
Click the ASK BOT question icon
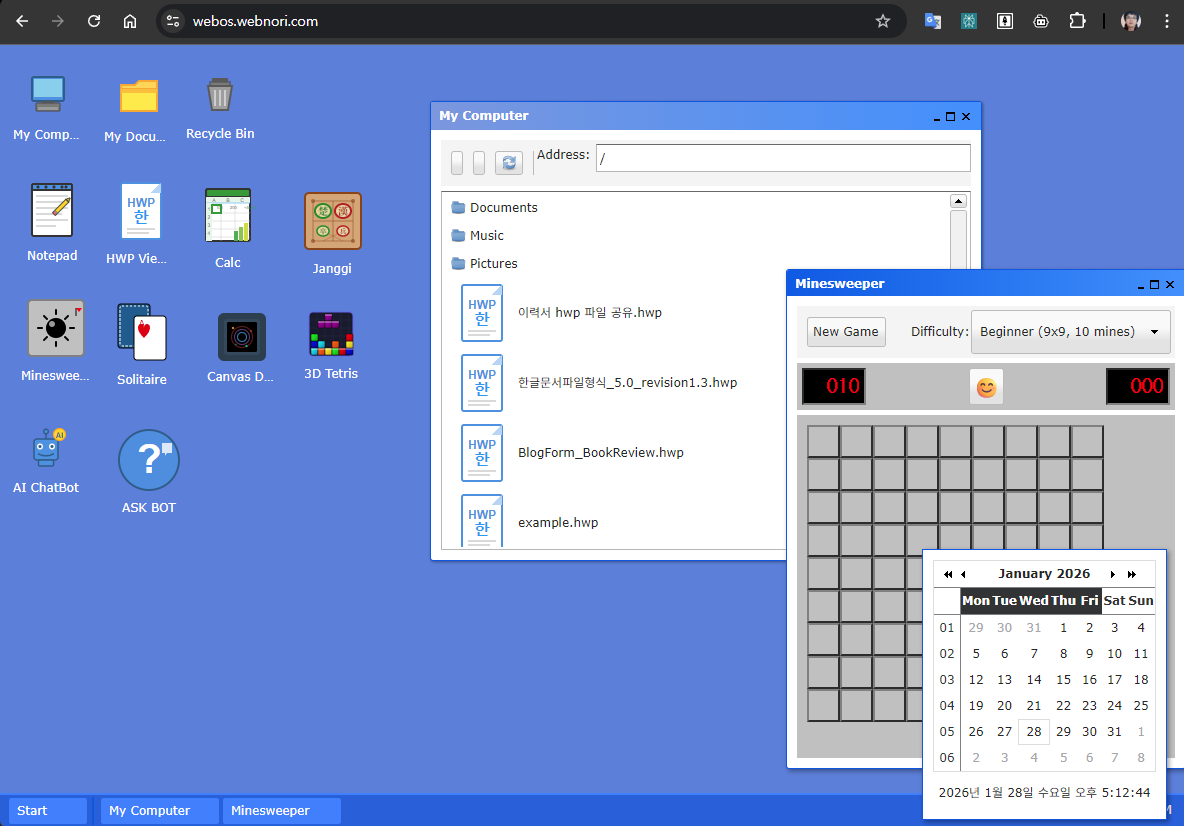point(148,460)
